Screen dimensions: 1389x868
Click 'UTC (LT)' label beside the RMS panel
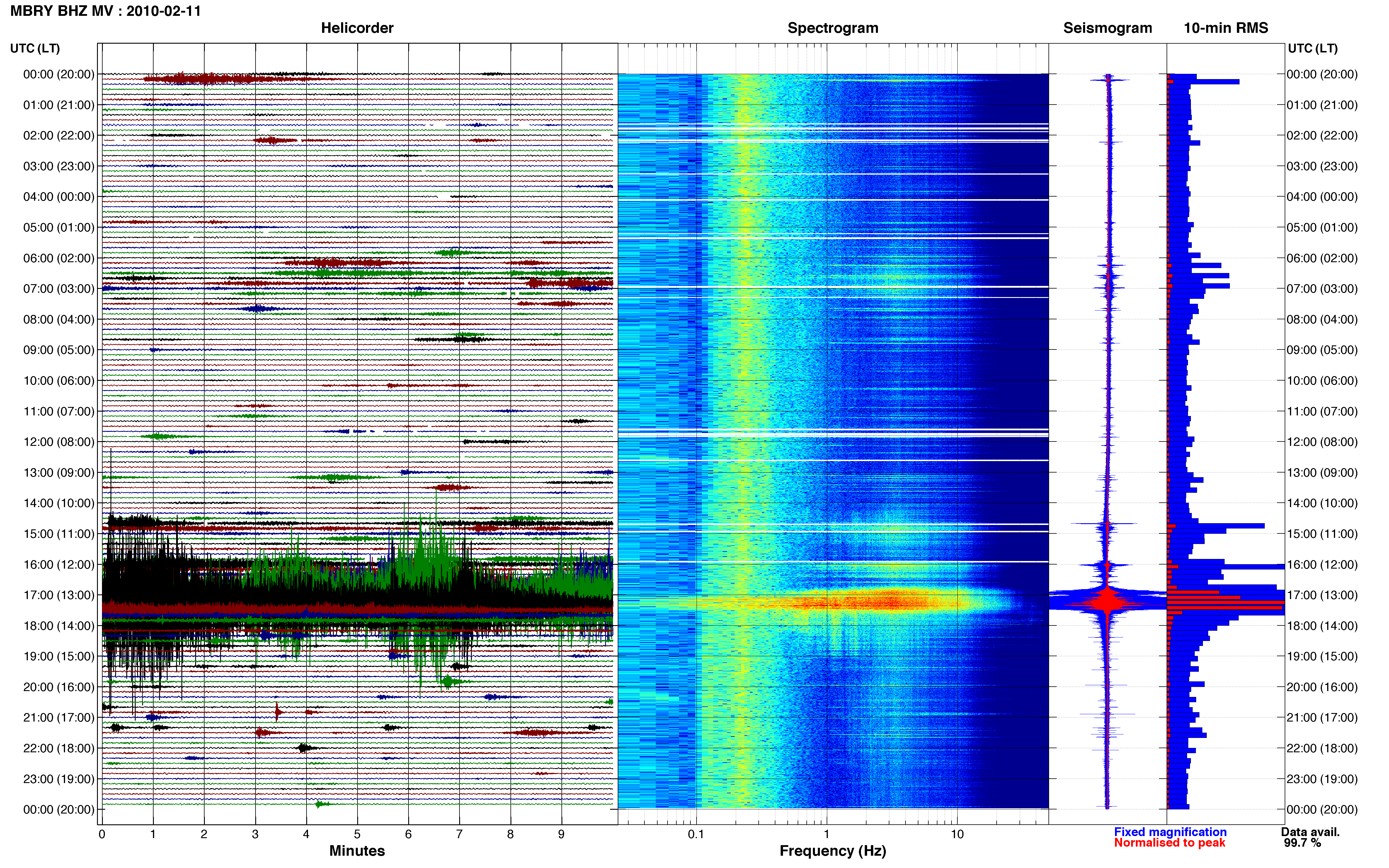[x=1313, y=48]
